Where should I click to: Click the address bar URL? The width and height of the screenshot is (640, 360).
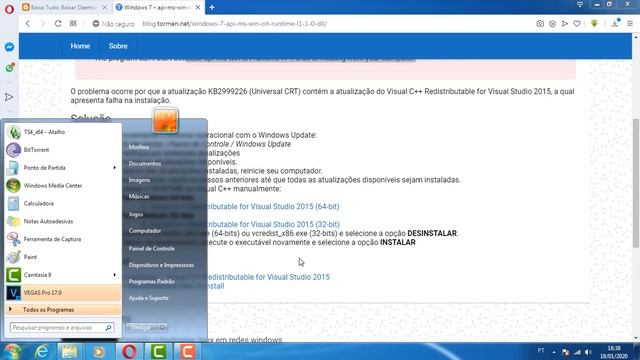coord(234,24)
